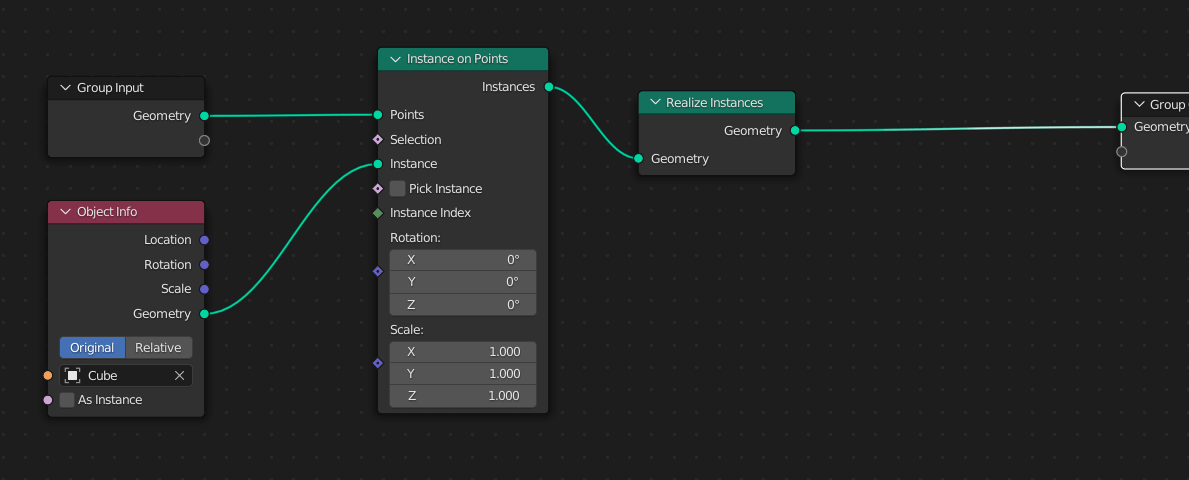Collapse the Group Output node chevron
This screenshot has width=1189, height=480.
[1138, 105]
